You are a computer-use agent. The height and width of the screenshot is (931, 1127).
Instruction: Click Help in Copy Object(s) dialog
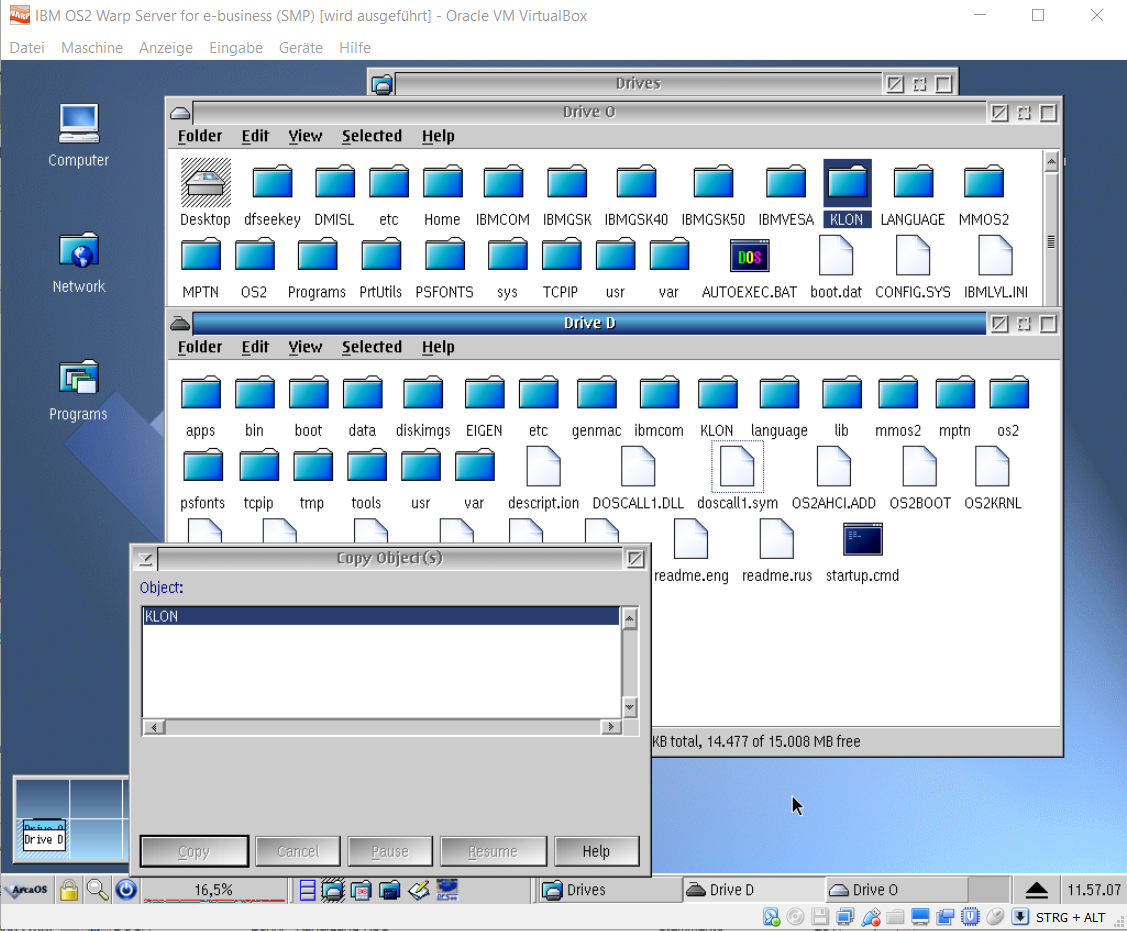(x=597, y=851)
